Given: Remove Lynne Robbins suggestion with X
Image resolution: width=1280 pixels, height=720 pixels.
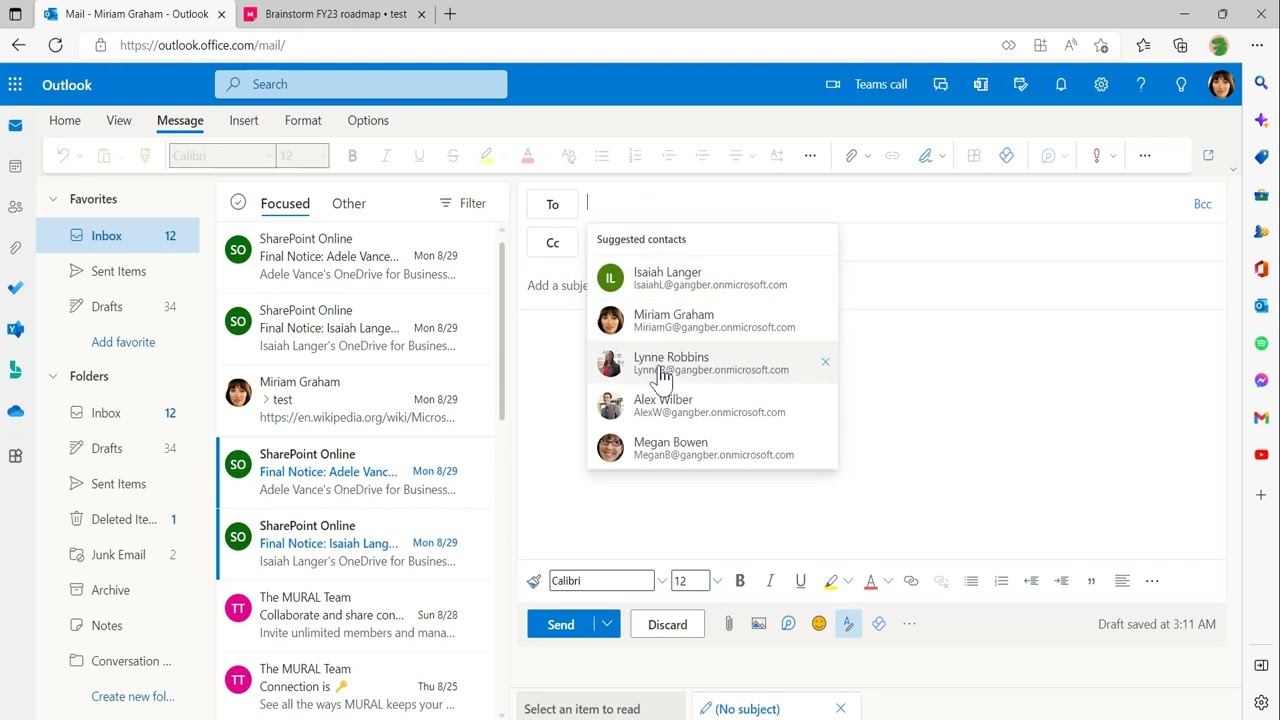Looking at the screenshot, I should point(825,362).
